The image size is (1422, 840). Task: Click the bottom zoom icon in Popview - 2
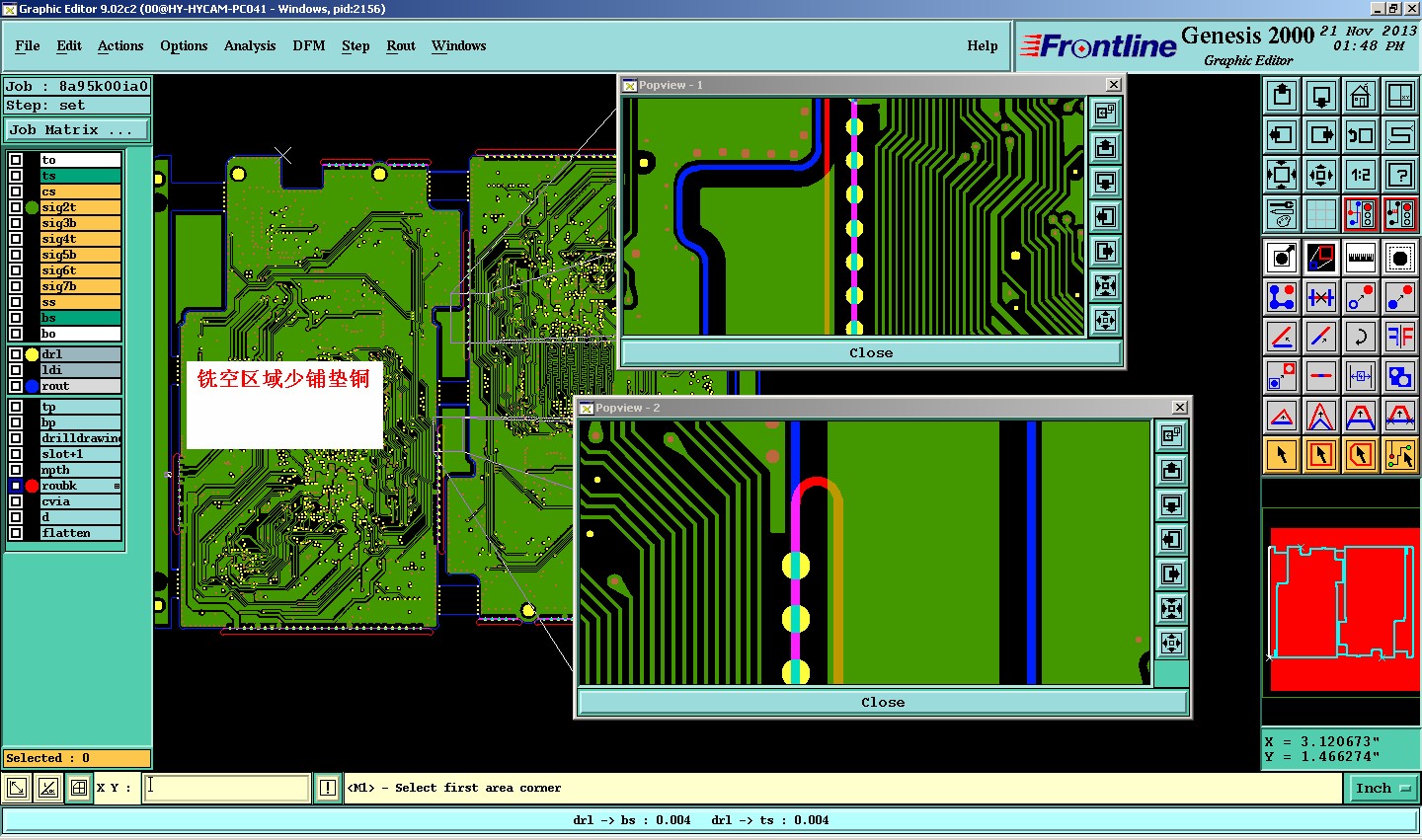[1171, 644]
